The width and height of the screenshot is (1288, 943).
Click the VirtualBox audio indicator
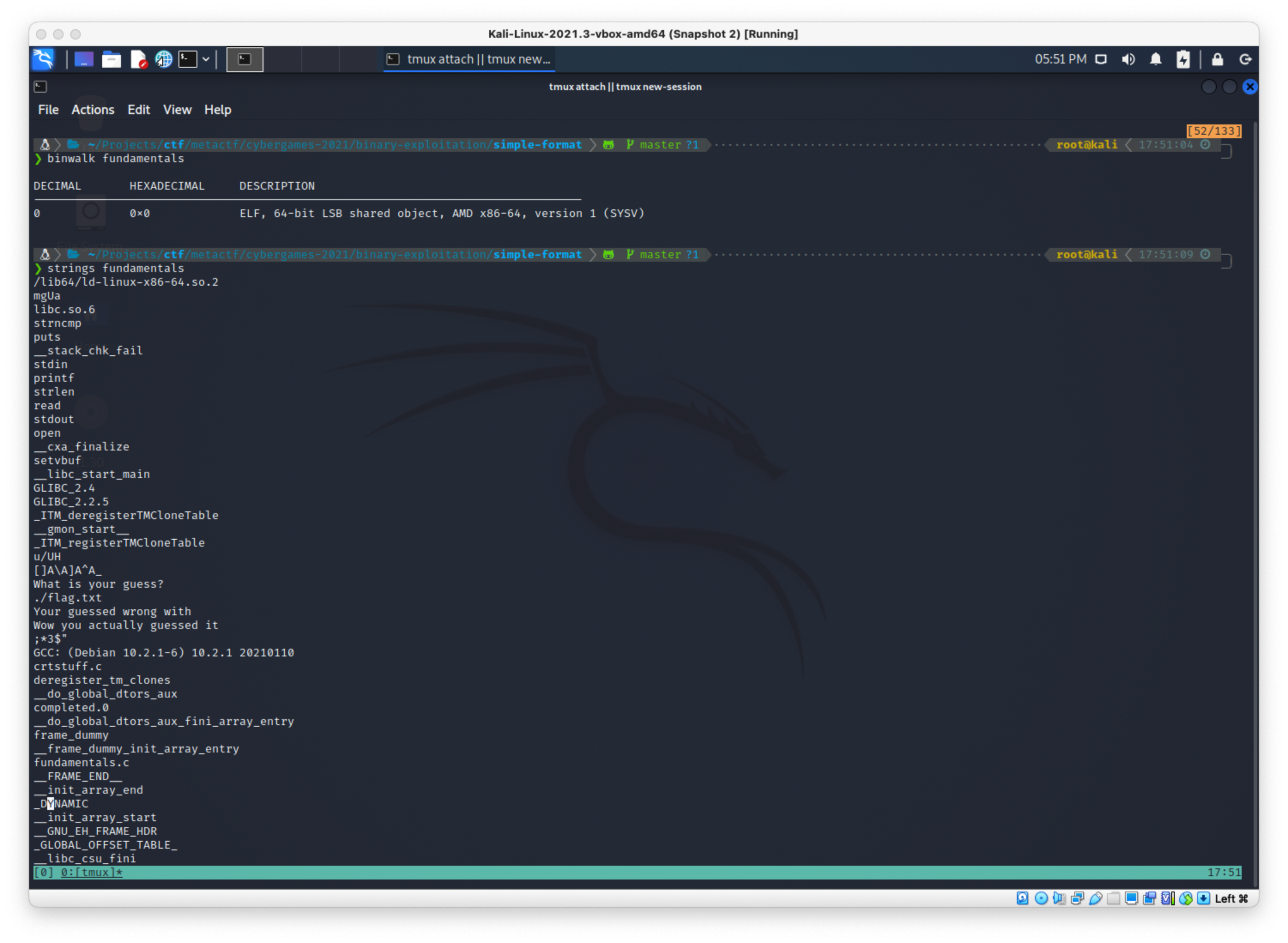pos(1060,899)
